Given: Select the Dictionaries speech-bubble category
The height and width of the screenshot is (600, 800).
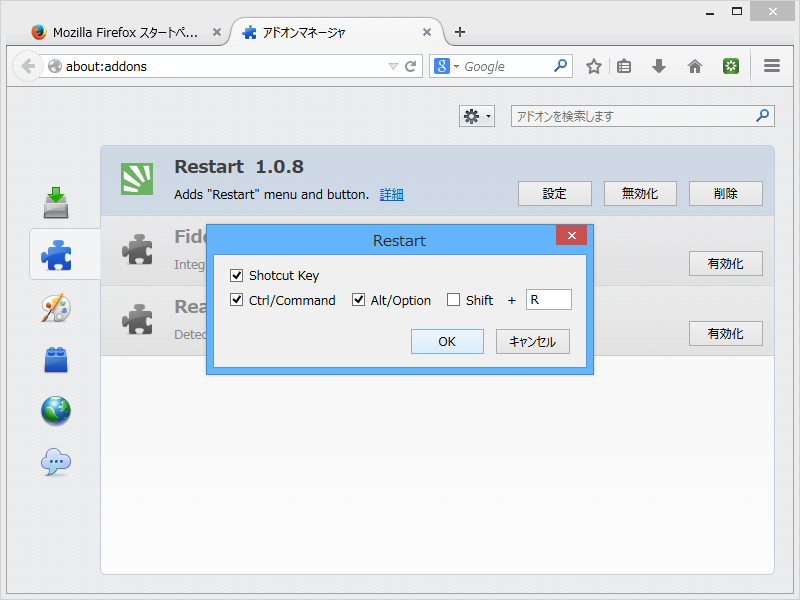Looking at the screenshot, I should pyautogui.click(x=55, y=462).
